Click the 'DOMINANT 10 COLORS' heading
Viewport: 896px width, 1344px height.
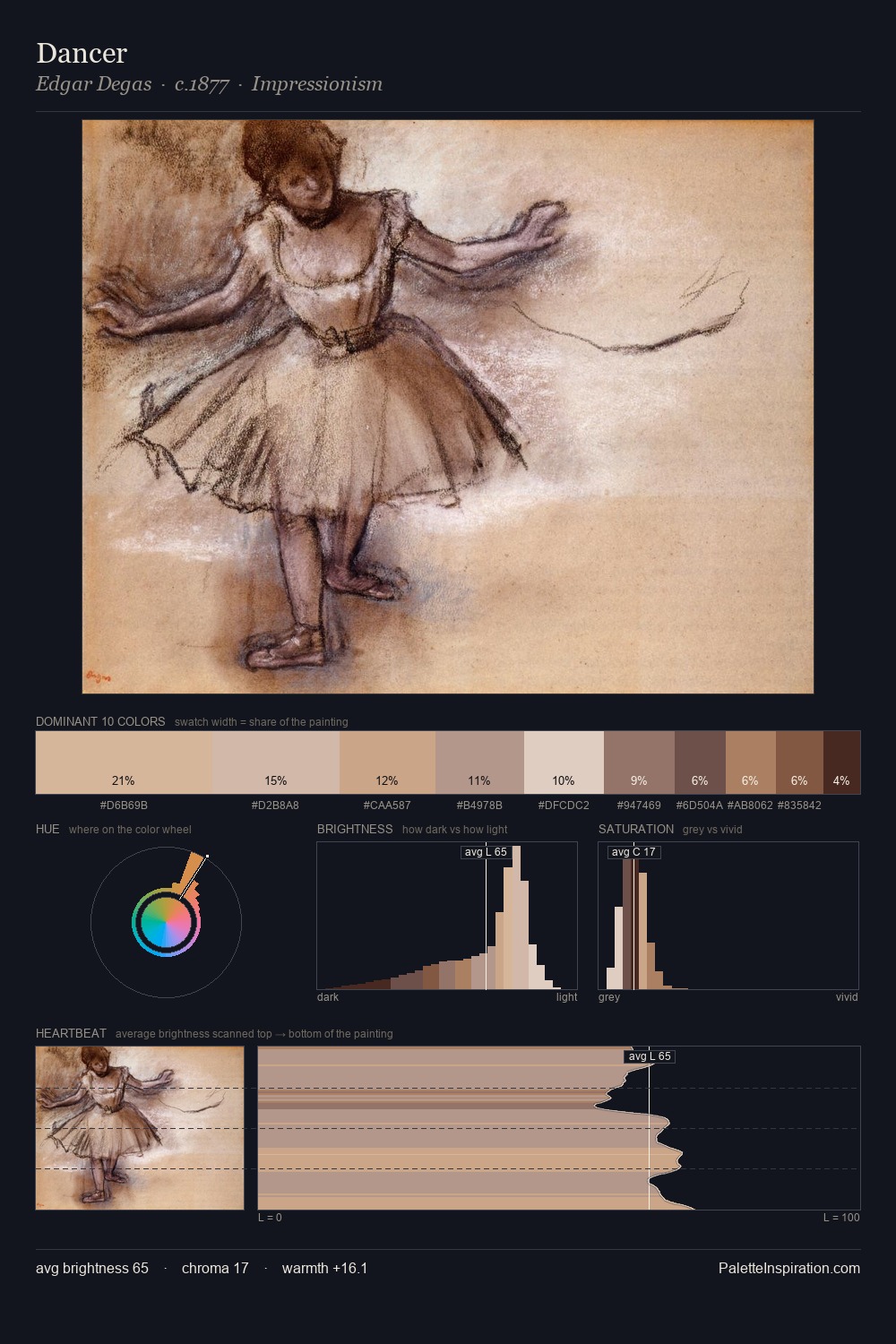click(100, 721)
